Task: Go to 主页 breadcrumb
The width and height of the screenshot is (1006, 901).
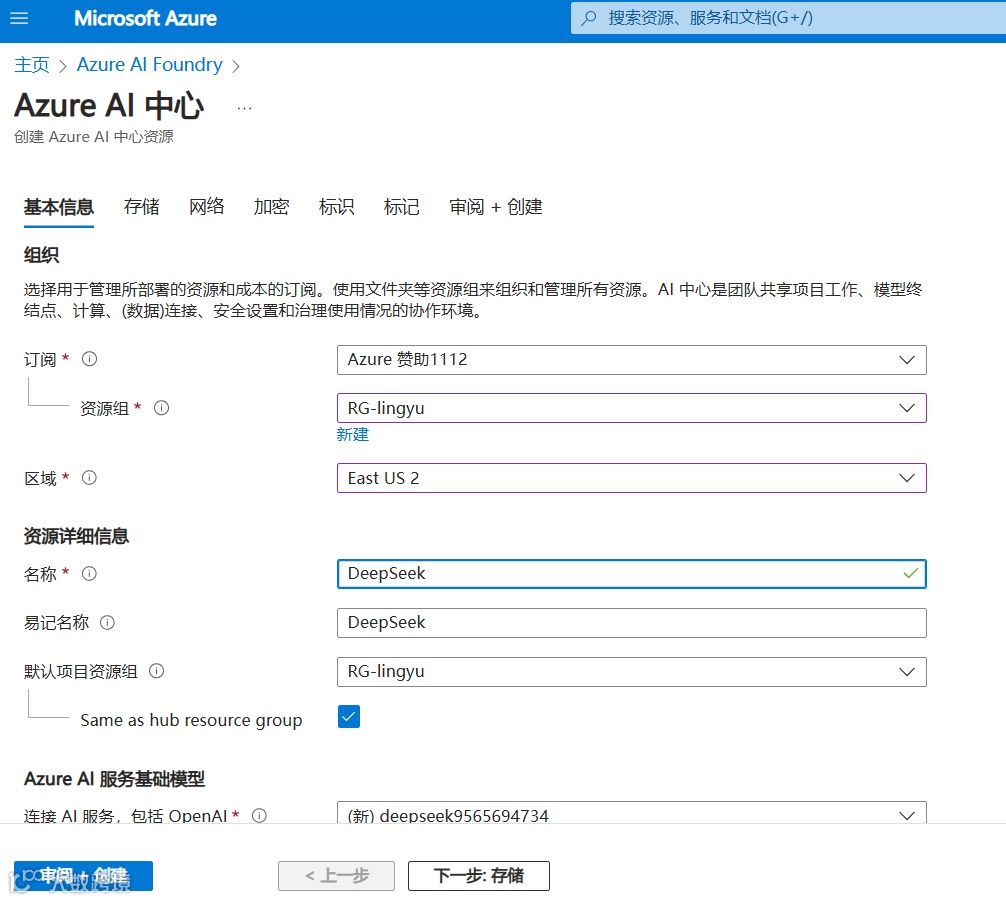Action: [x=32, y=65]
